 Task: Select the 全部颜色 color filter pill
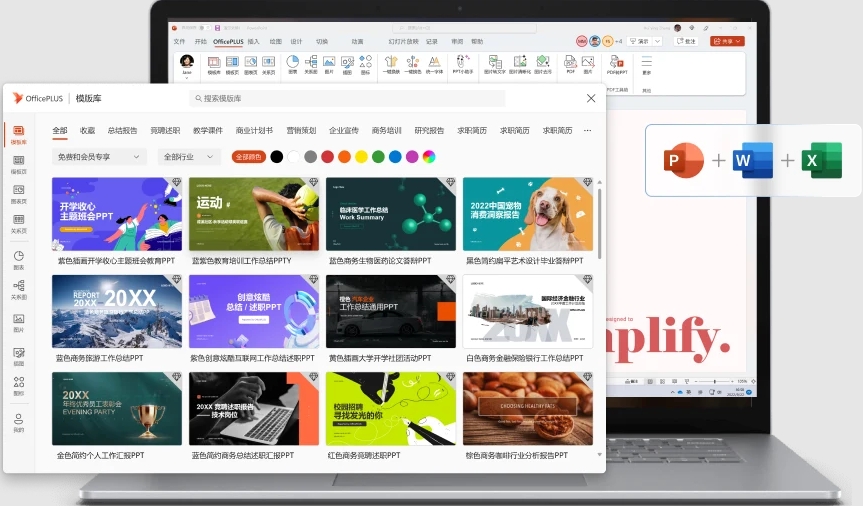(248, 157)
